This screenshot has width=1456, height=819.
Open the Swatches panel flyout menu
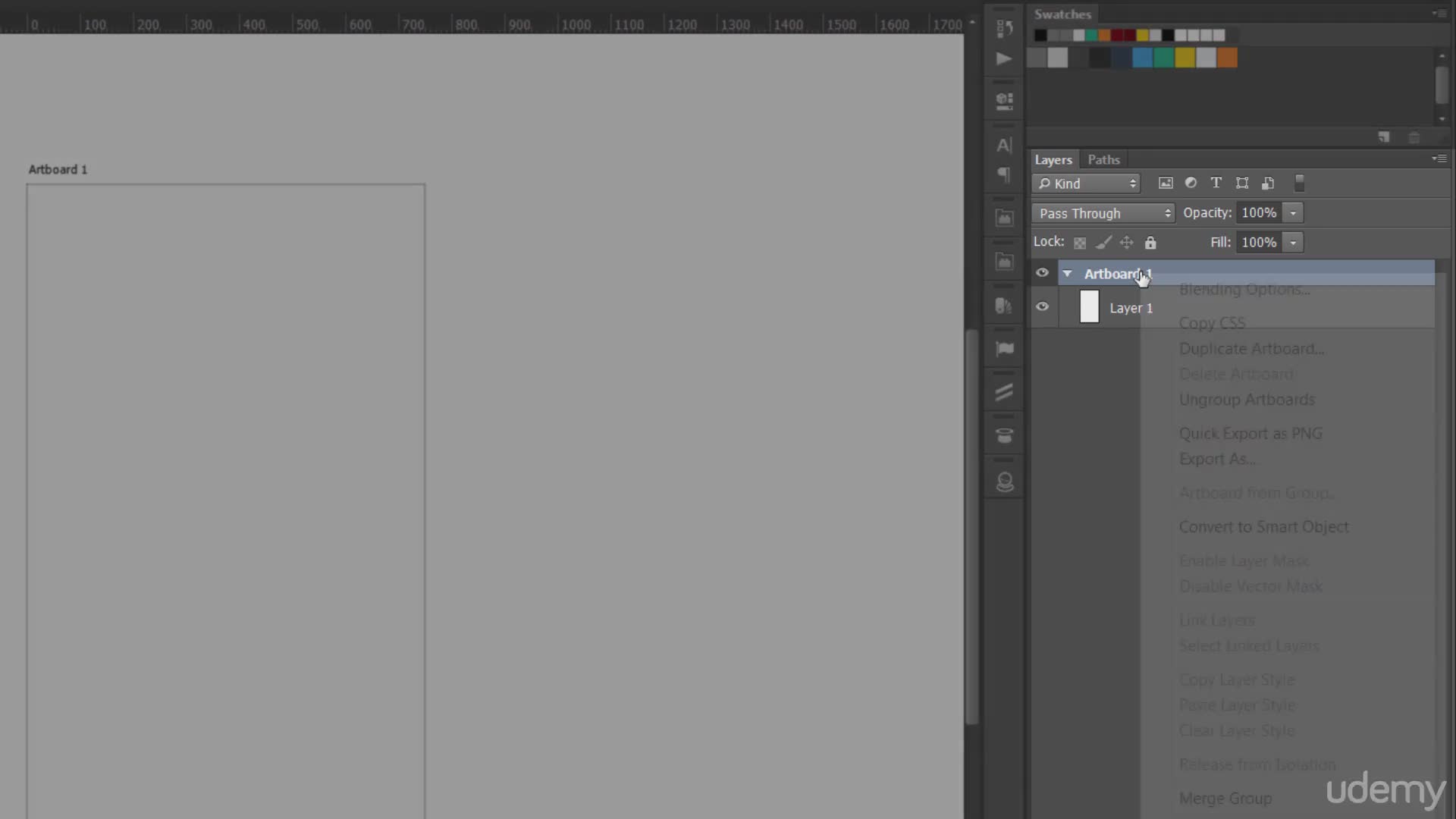[1439, 14]
